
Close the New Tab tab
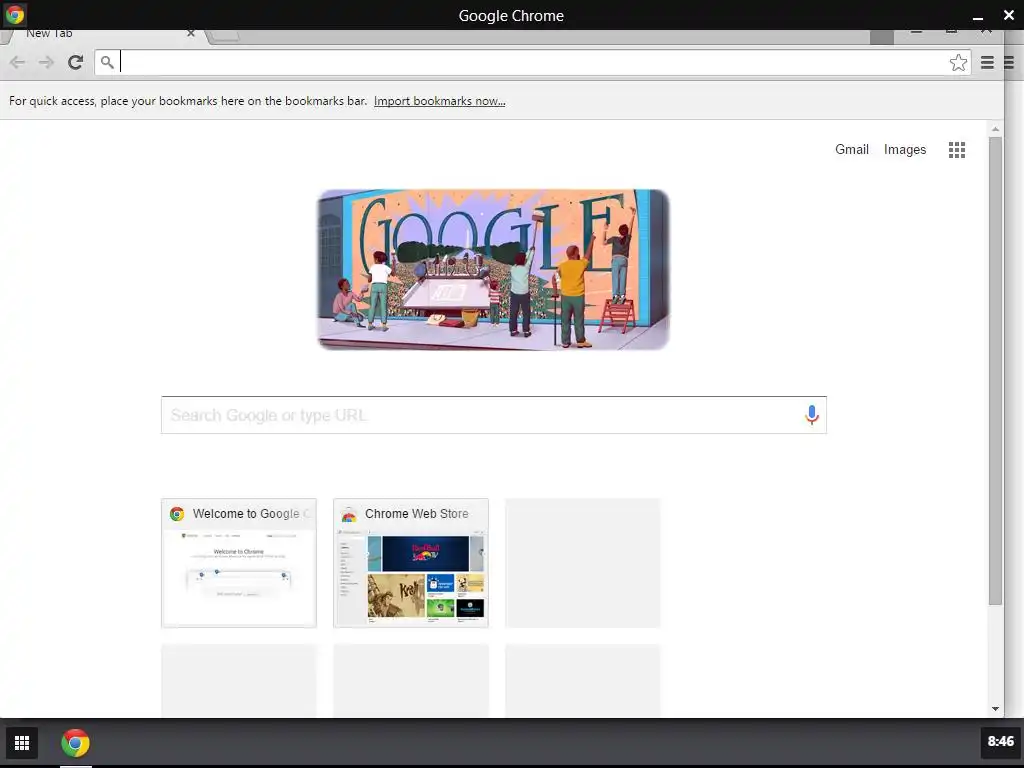coord(191,33)
